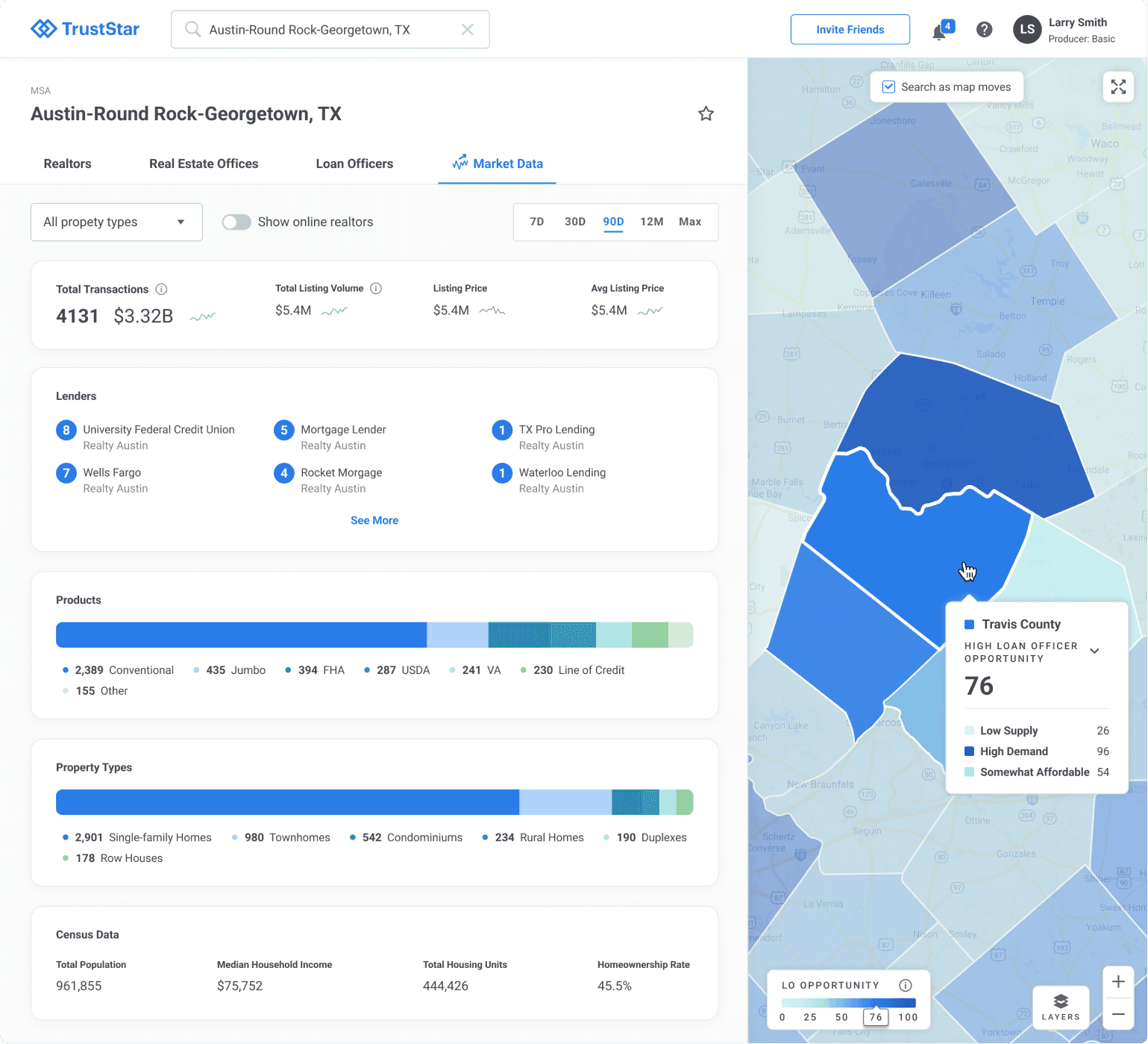Click Conventional segment in Products bar
Screen dimensions: 1148x1044
click(241, 635)
